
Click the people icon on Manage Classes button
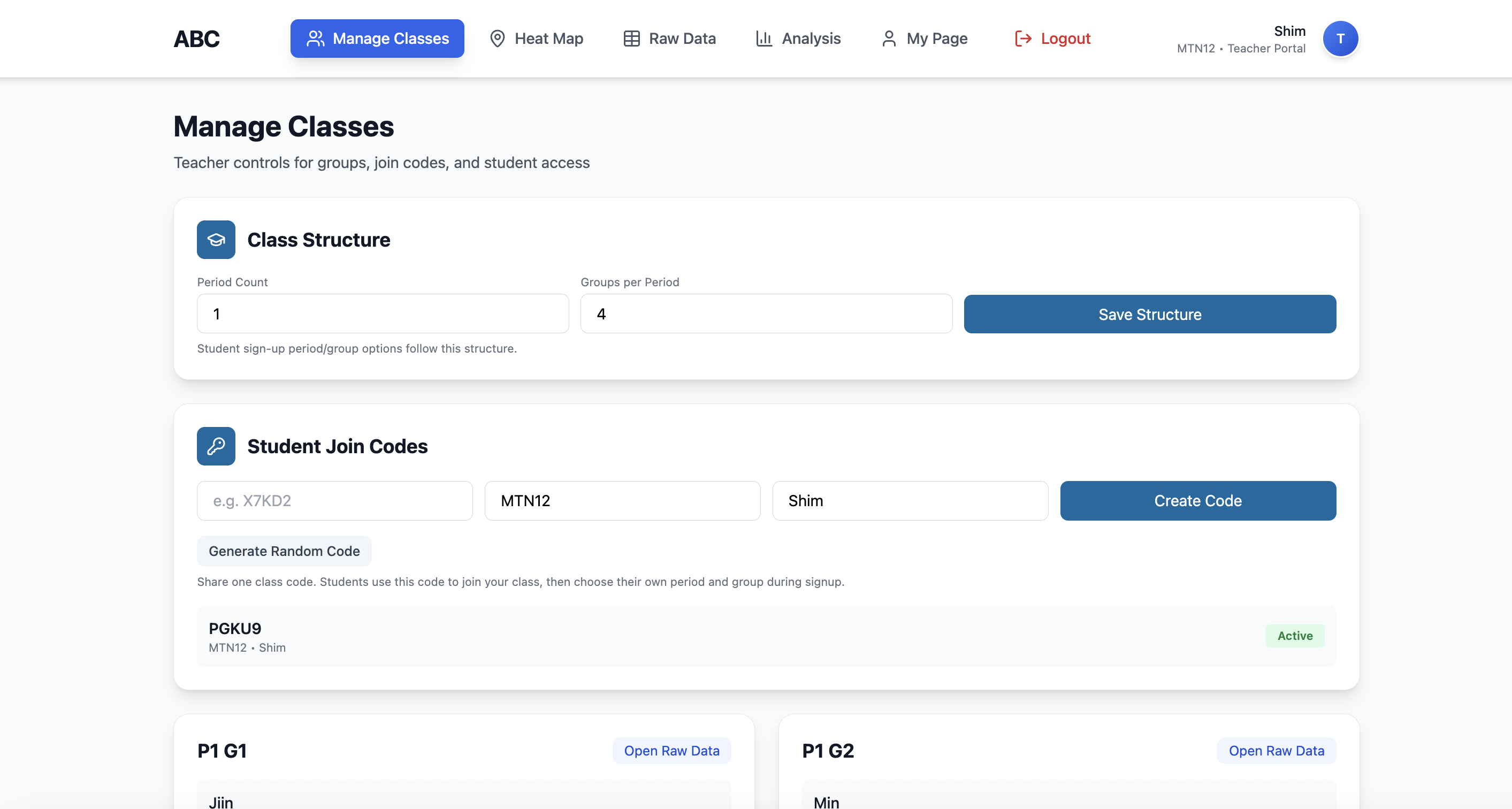[316, 38]
